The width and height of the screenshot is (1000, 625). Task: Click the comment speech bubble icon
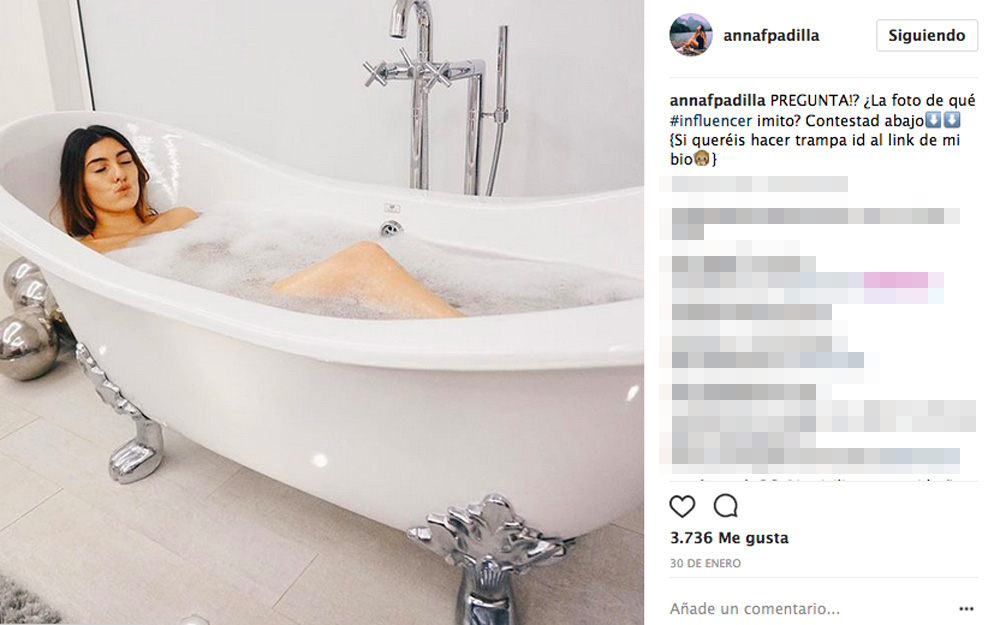(x=726, y=506)
